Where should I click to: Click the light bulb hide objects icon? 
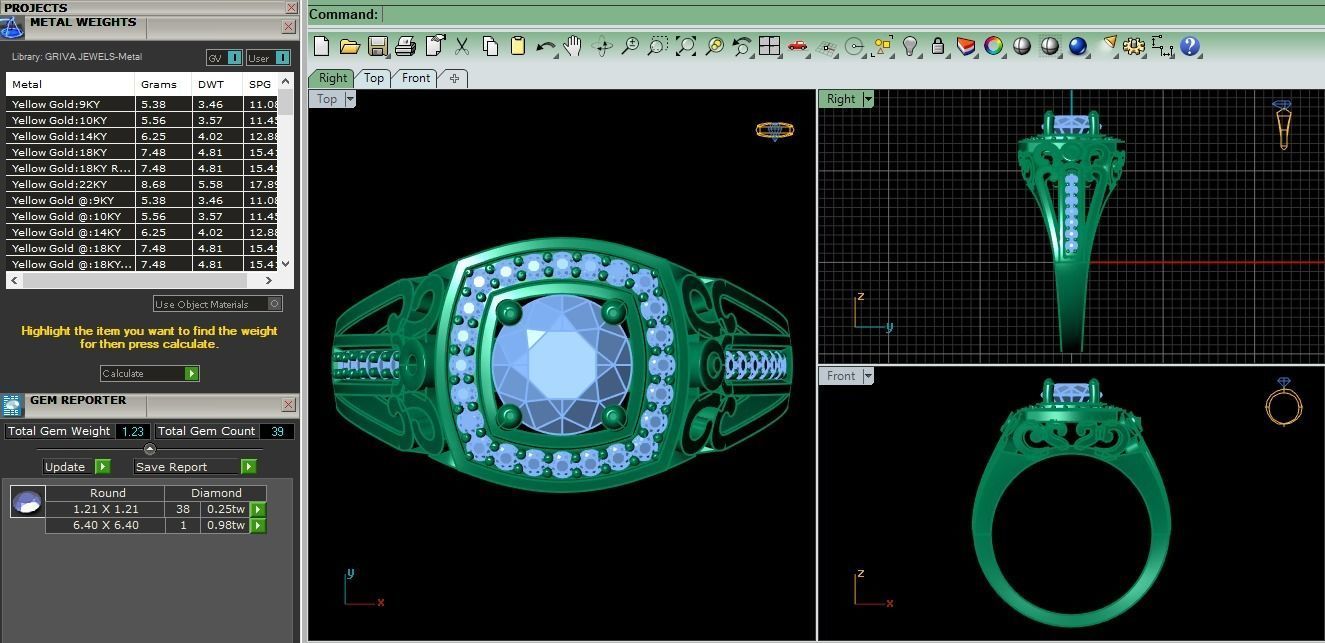[x=910, y=46]
